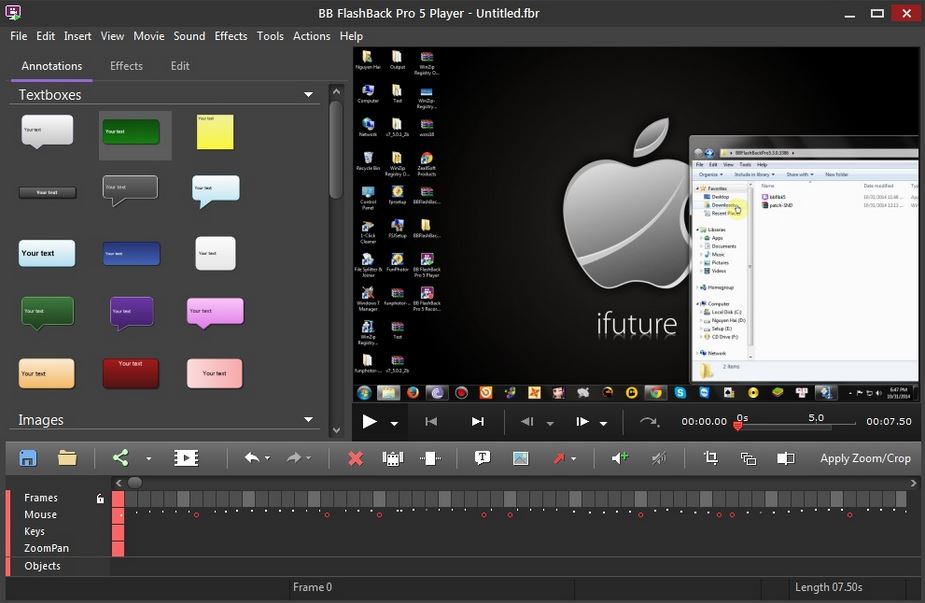This screenshot has height=603, width=925.
Task: Click the Save movie floppy disk icon
Action: [x=28, y=458]
